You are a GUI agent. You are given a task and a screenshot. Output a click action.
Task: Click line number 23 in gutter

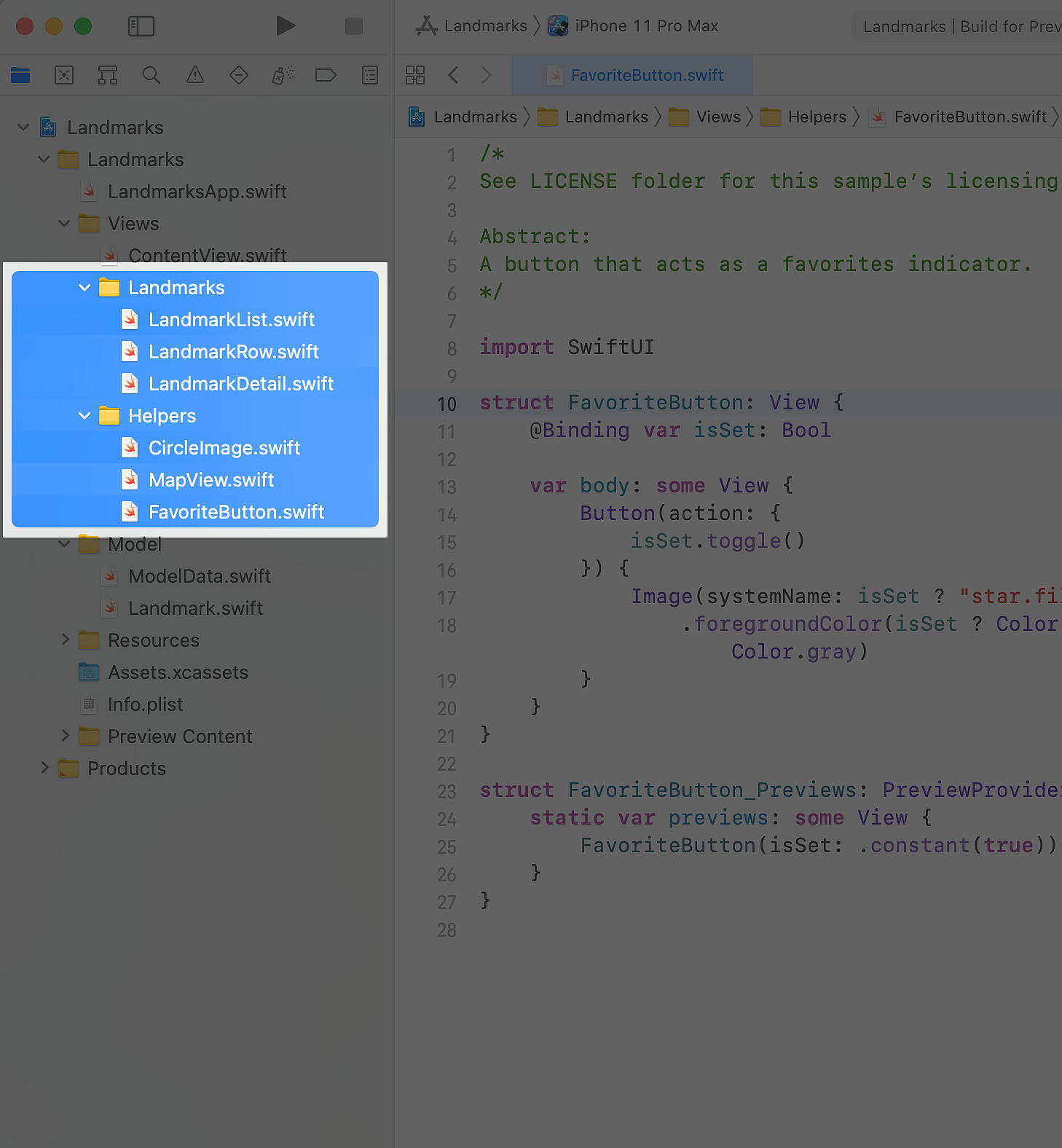click(x=447, y=792)
